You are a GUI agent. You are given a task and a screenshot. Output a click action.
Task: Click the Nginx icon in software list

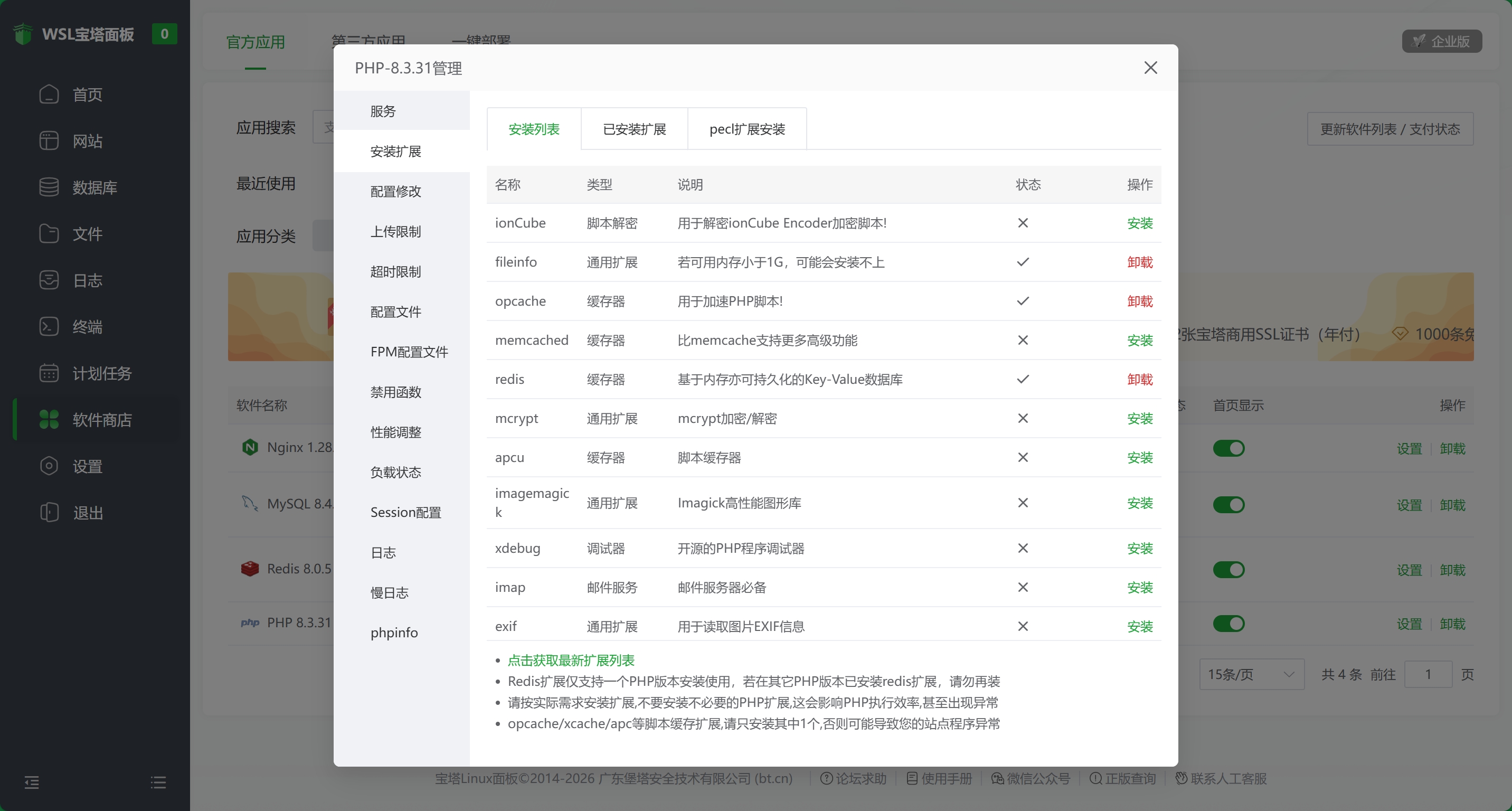[250, 447]
